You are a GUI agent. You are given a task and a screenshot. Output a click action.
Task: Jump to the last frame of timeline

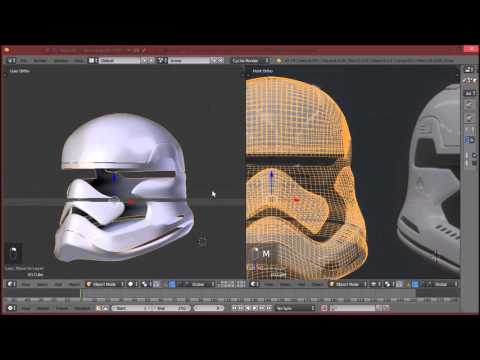[x=269, y=308]
